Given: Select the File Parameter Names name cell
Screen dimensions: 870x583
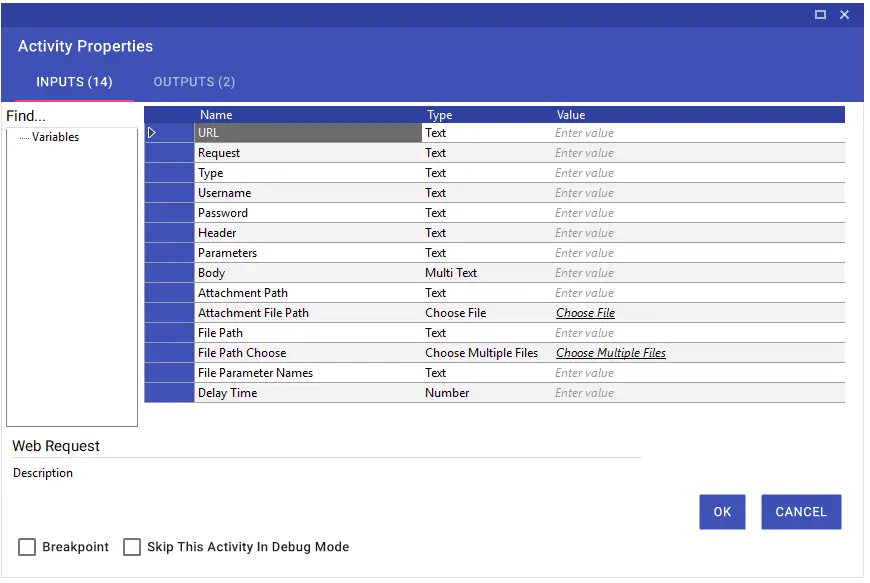Looking at the screenshot, I should pyautogui.click(x=308, y=373).
